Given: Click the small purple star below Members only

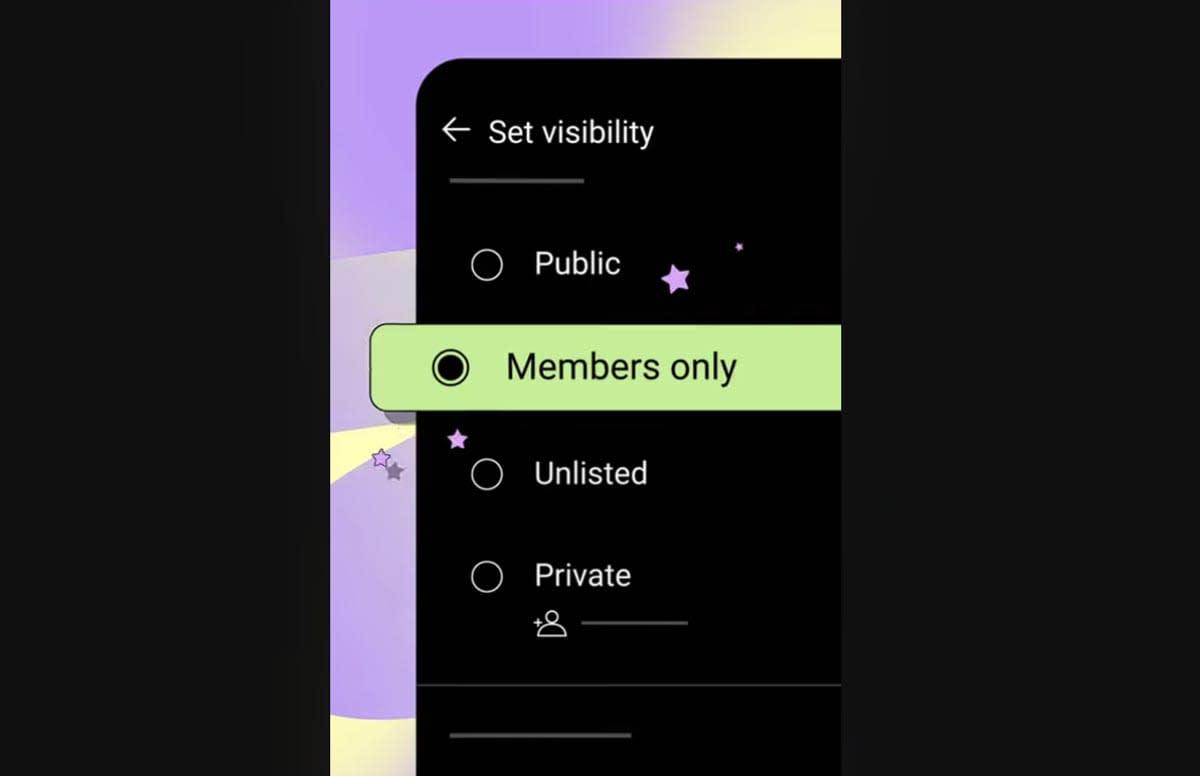Looking at the screenshot, I should coord(457,439).
